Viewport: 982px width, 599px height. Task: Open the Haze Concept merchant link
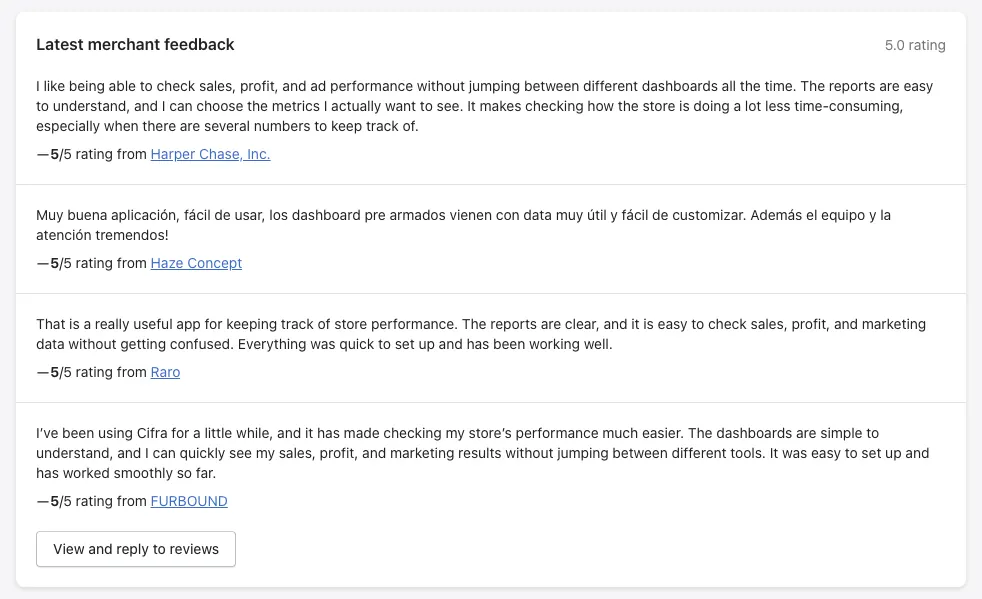tap(196, 263)
